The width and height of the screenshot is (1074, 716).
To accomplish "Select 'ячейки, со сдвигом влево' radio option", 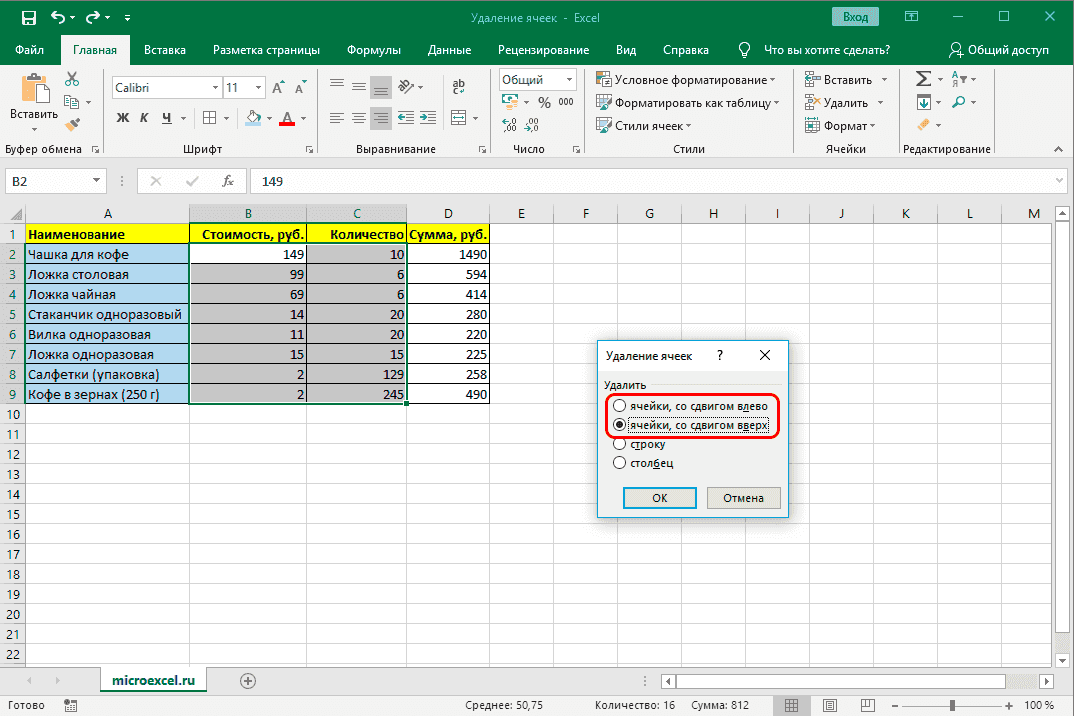I will (x=620, y=406).
